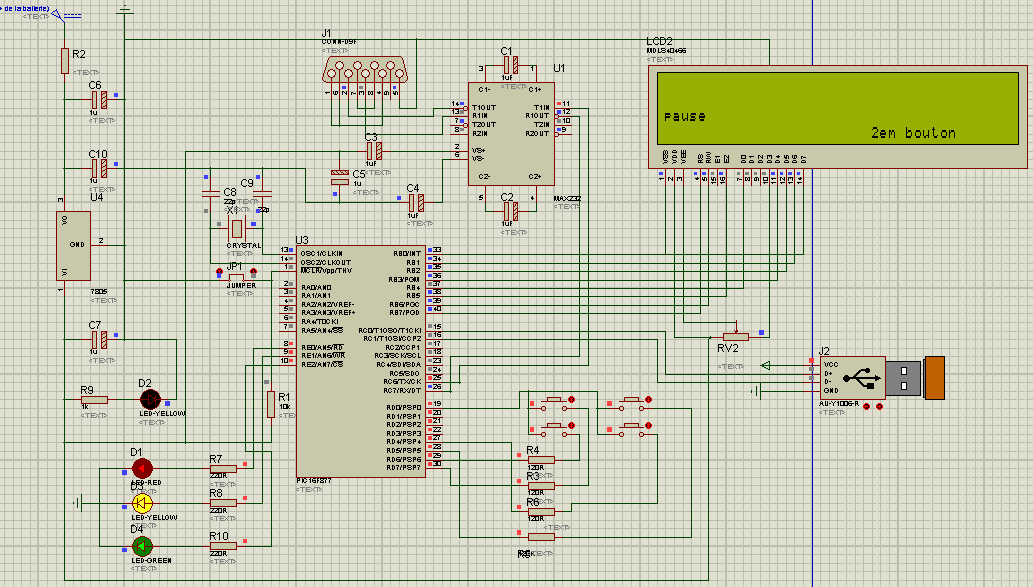Select capacitor C1 above MAX232
1033x587 pixels.
coord(511,65)
